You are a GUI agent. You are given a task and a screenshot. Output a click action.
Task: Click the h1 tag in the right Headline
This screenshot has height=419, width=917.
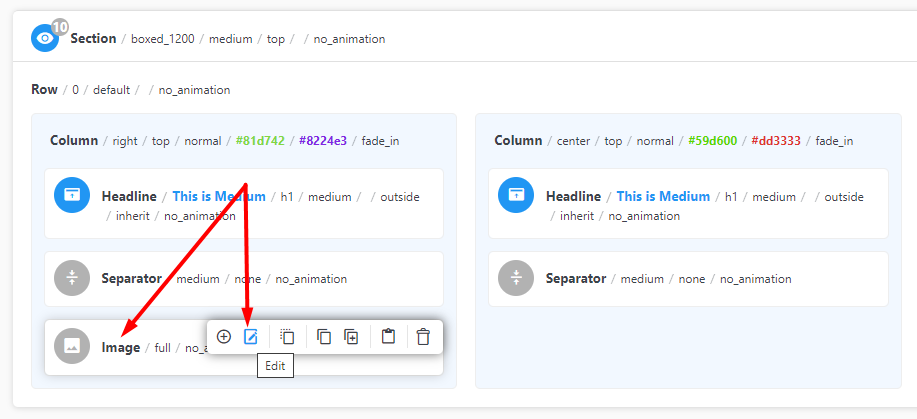click(x=731, y=197)
